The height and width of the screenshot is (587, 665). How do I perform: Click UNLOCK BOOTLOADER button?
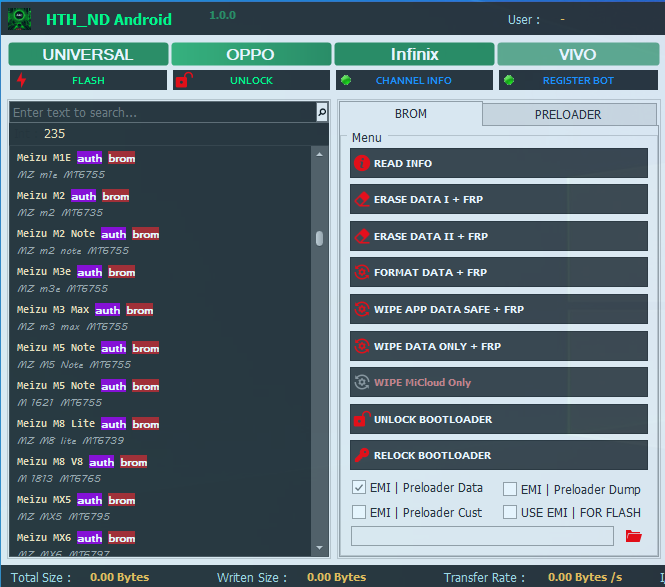tap(499, 419)
